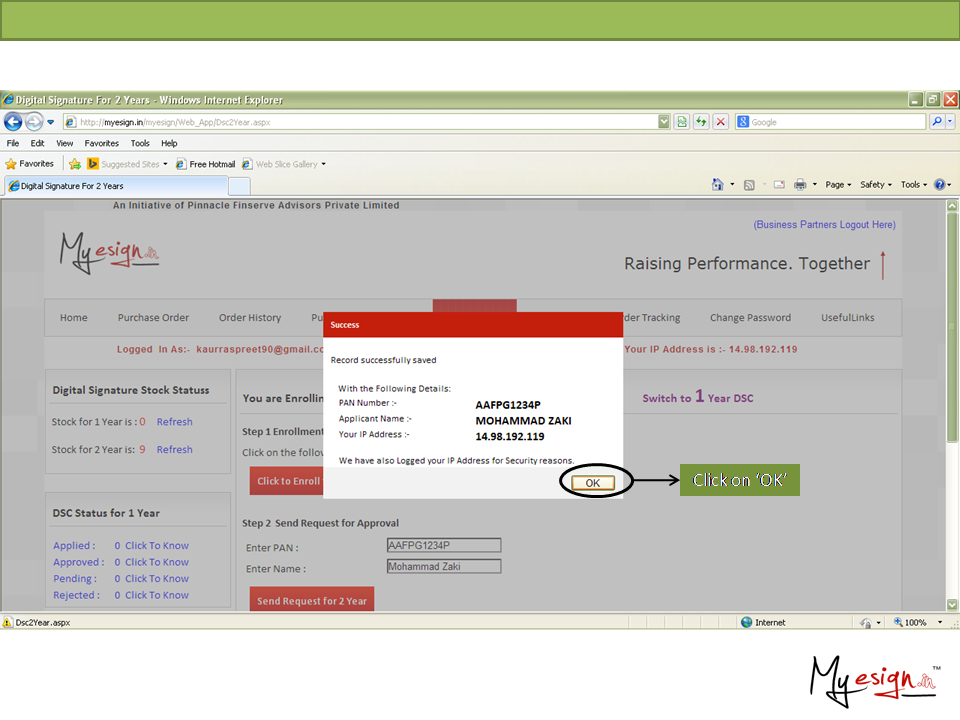Click the Print icon in command bar
960x720 pixels.
click(800, 185)
